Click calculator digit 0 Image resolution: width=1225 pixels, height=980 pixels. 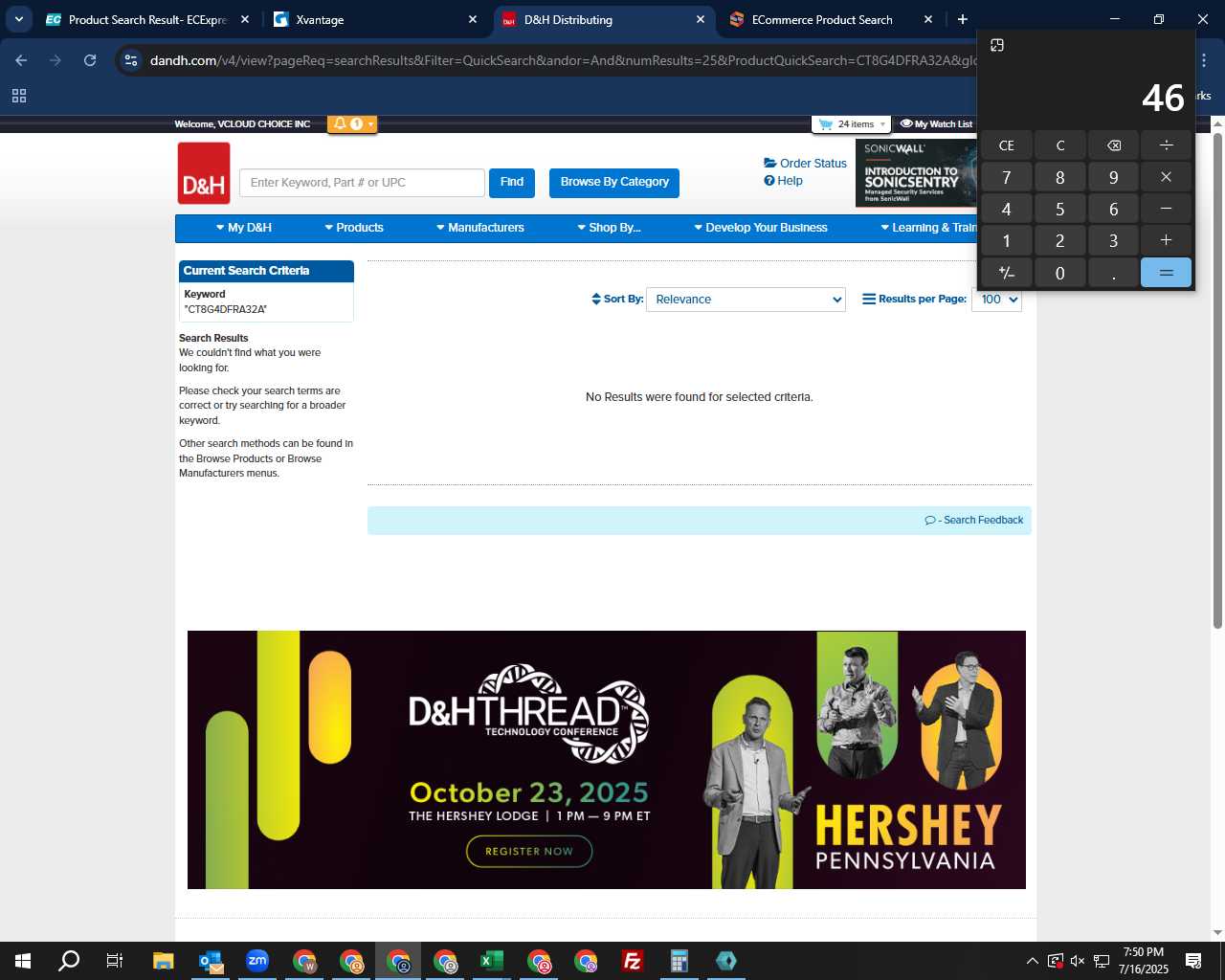pos(1059,273)
